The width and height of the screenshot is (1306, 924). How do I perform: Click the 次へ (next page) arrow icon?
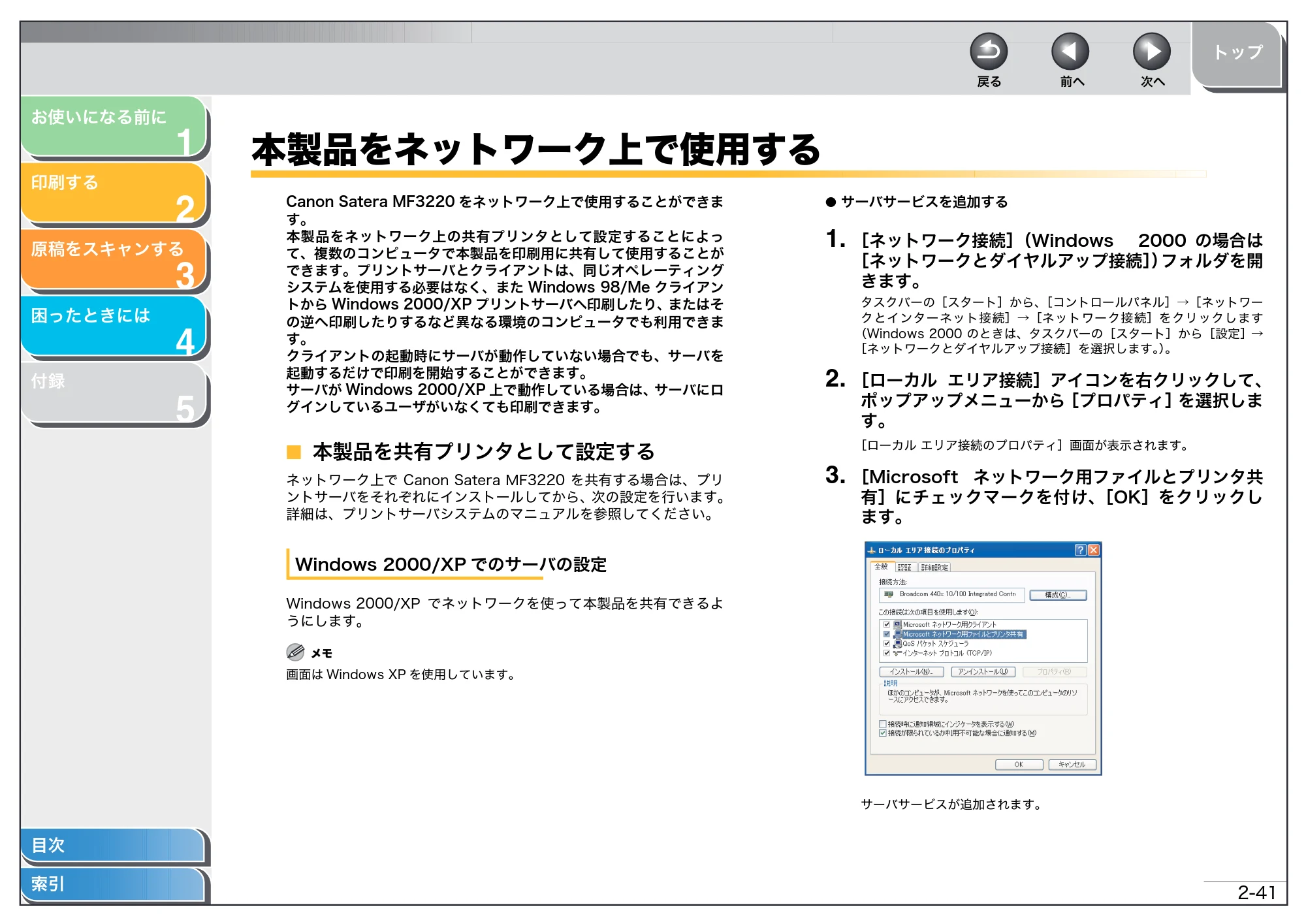pos(1152,52)
